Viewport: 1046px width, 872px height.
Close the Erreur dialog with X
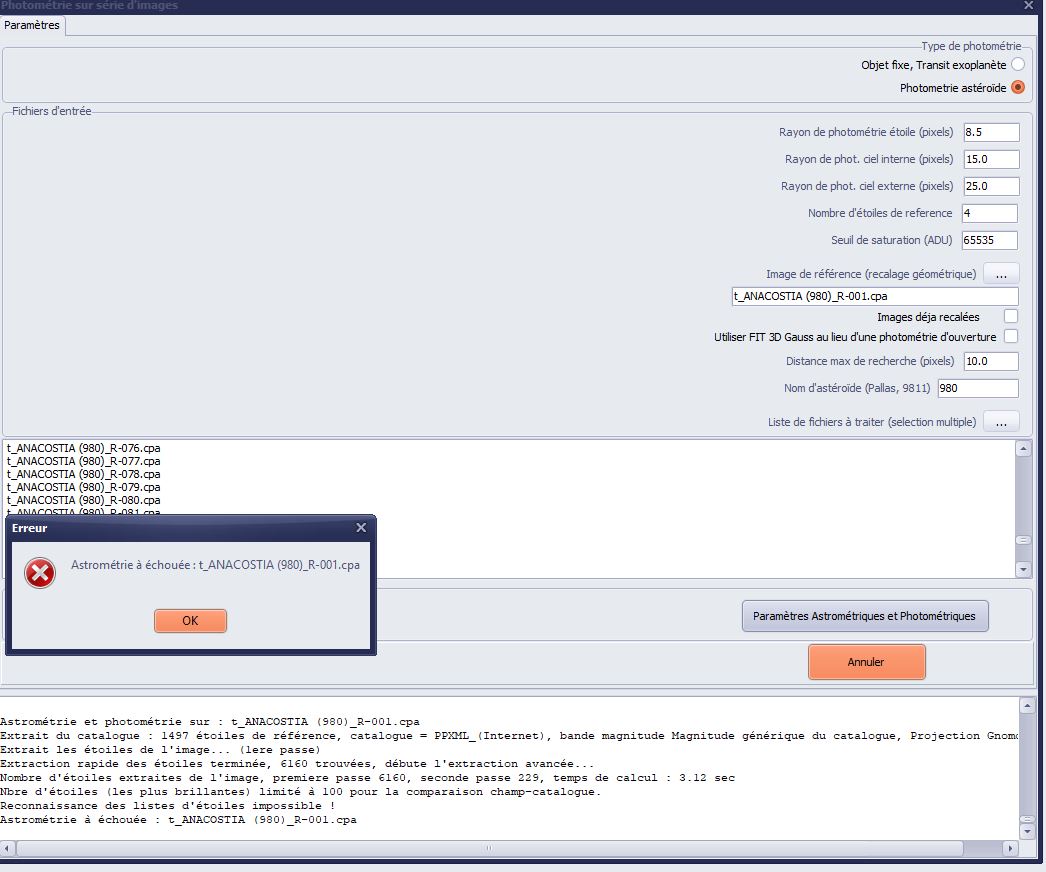click(361, 528)
